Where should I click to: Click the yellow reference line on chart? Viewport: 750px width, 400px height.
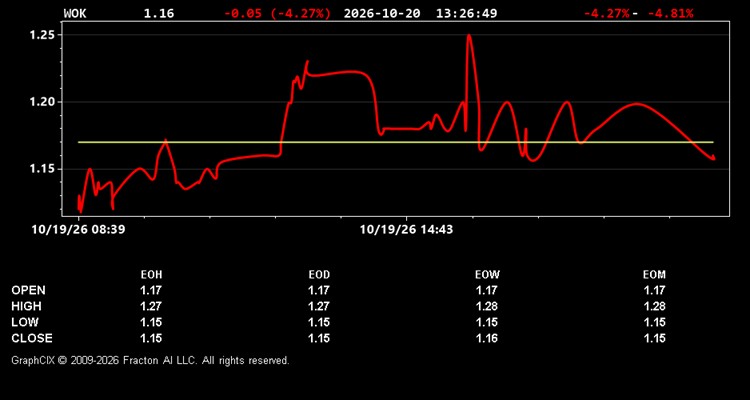396,142
